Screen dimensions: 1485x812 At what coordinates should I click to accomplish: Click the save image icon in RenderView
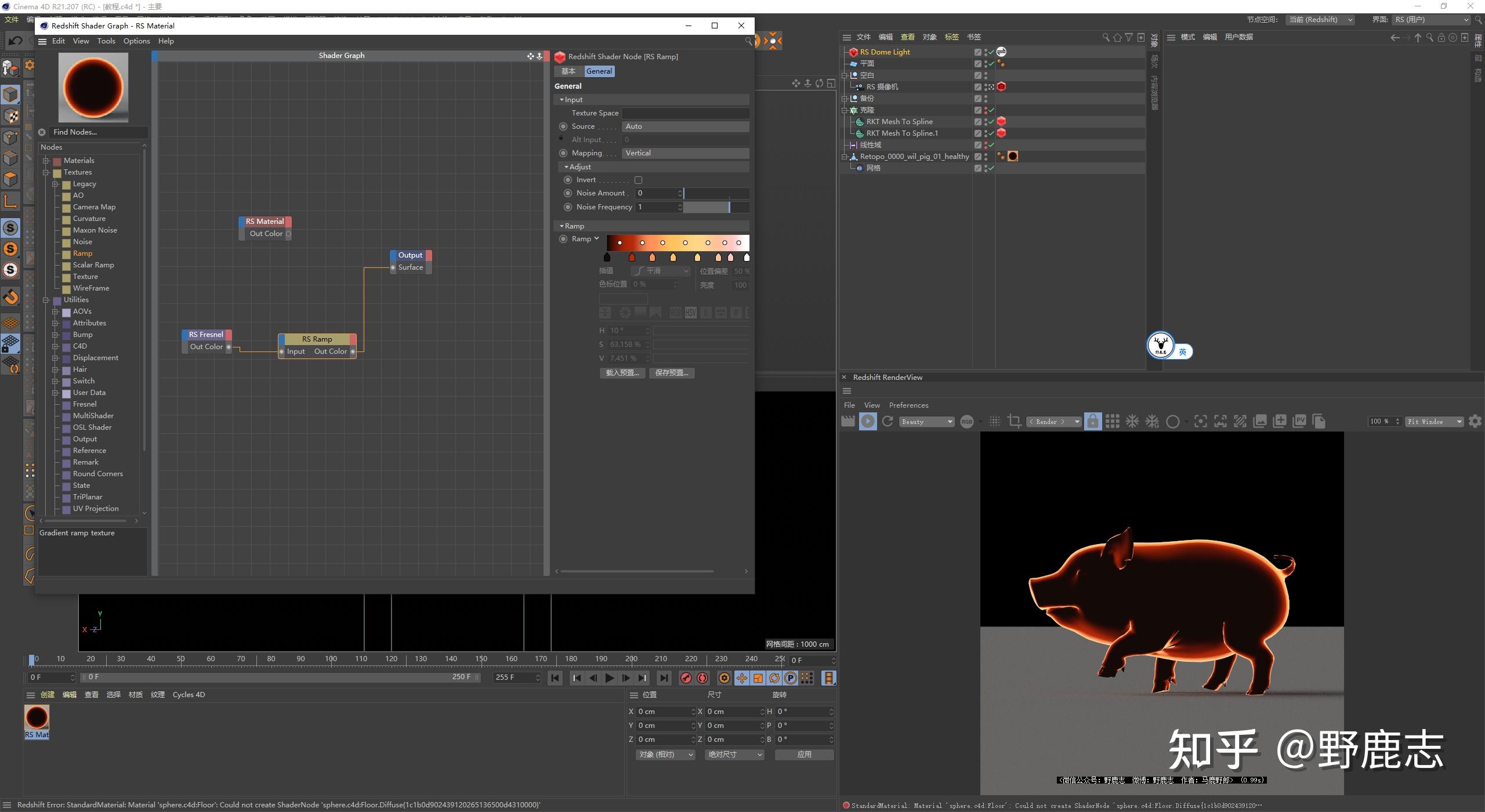(1260, 422)
